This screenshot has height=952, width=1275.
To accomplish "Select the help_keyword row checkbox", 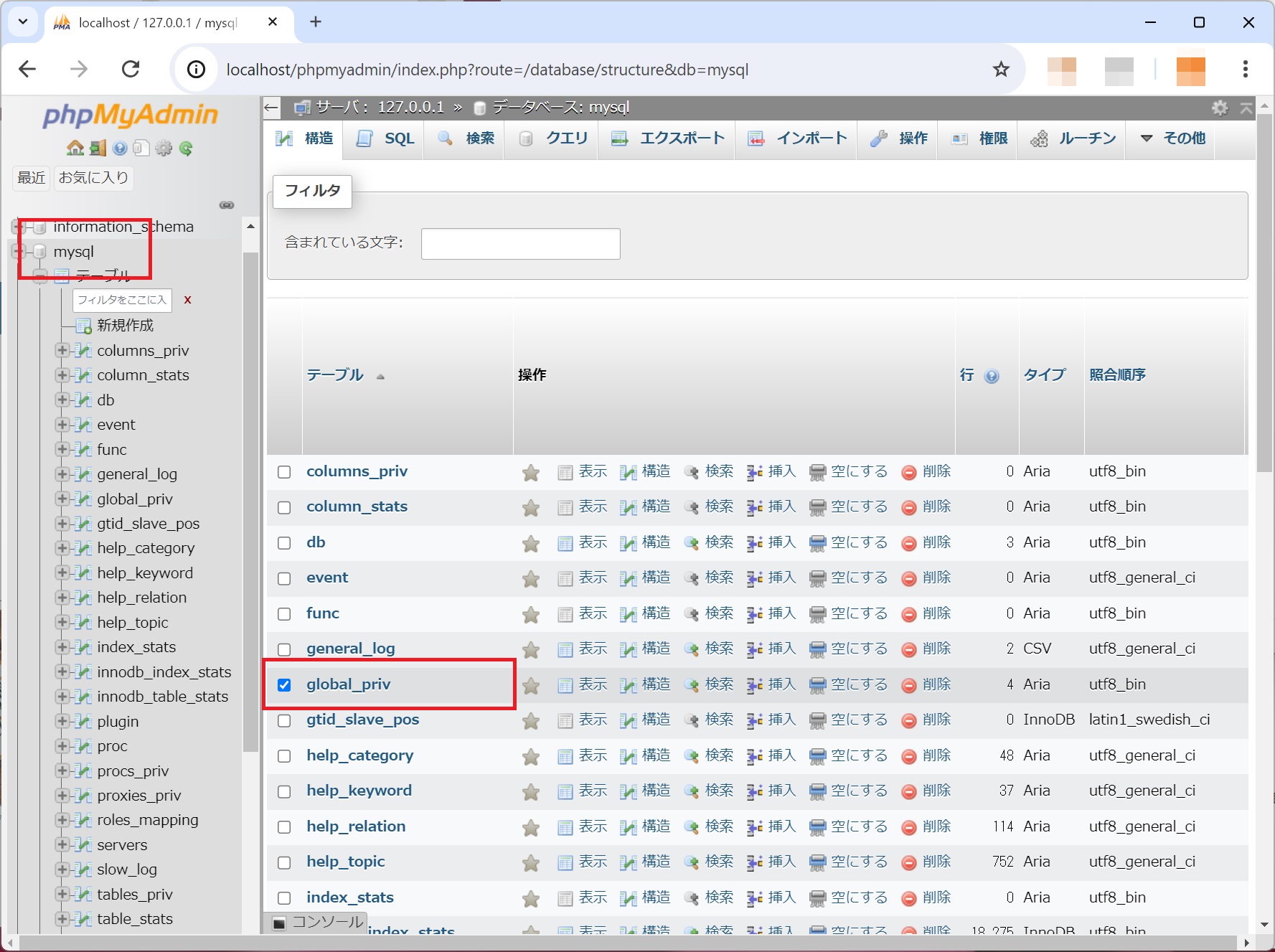I will click(x=284, y=791).
